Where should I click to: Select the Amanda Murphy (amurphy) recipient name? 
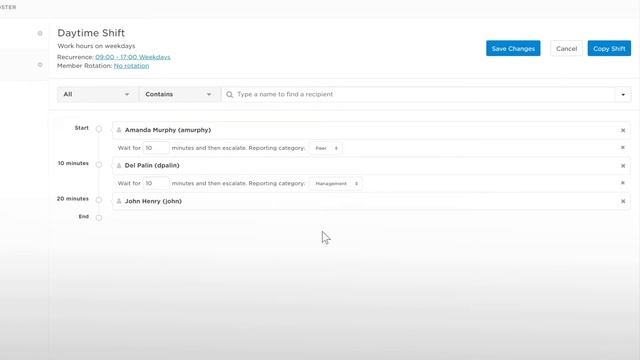(x=168, y=130)
